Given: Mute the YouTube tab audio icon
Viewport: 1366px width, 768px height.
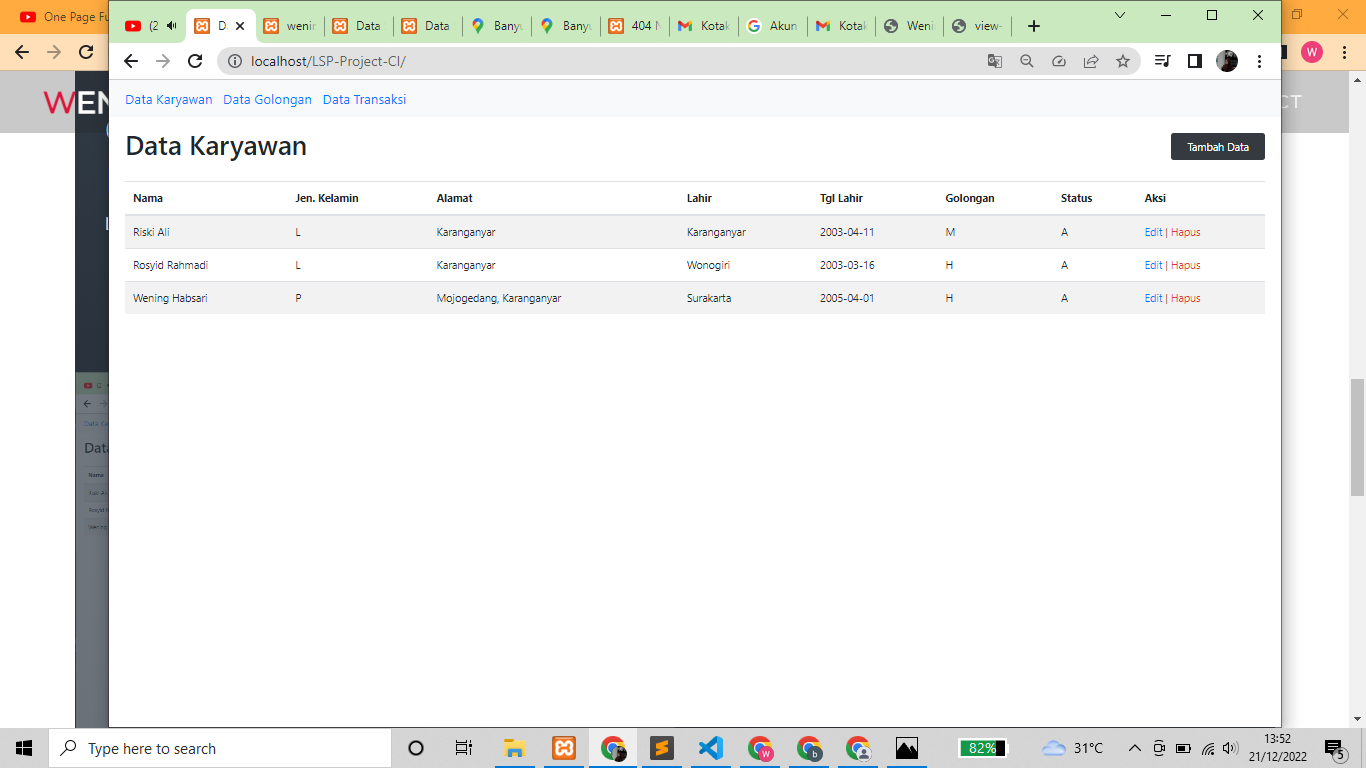Looking at the screenshot, I should click(171, 26).
